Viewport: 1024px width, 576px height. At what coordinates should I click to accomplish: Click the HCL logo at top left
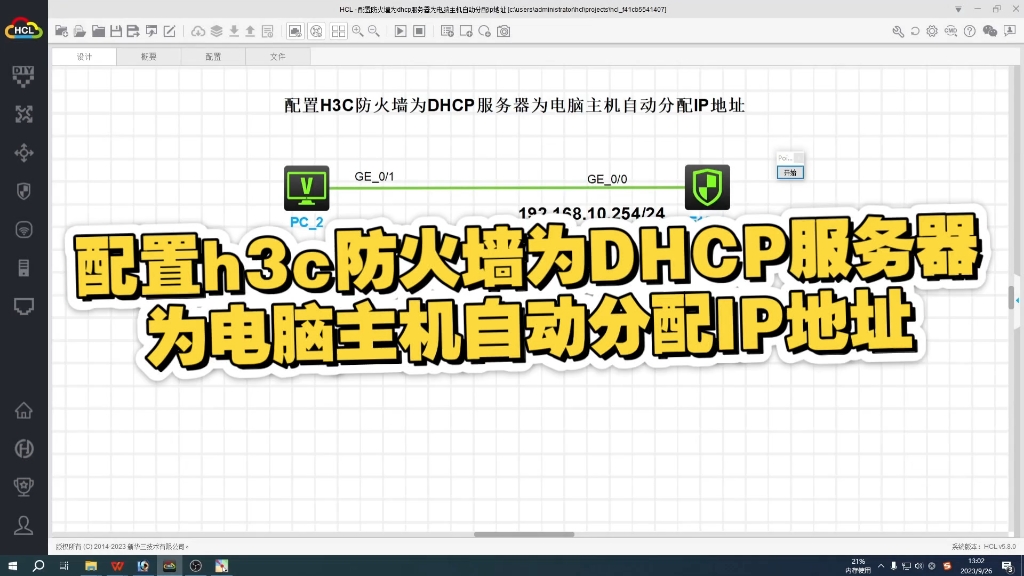[x=24, y=29]
